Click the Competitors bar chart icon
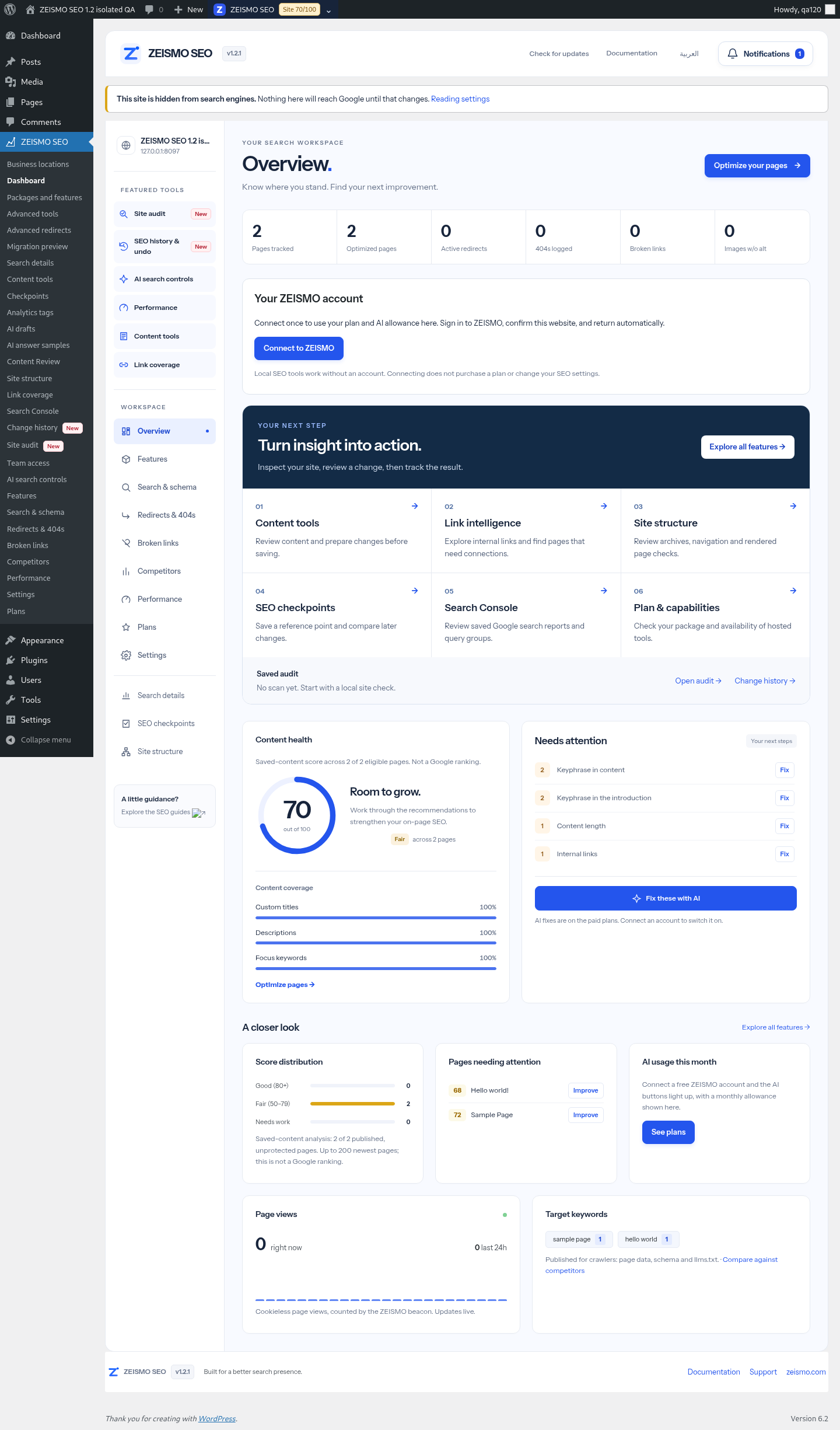This screenshot has height=1430, width=840. pos(126,571)
